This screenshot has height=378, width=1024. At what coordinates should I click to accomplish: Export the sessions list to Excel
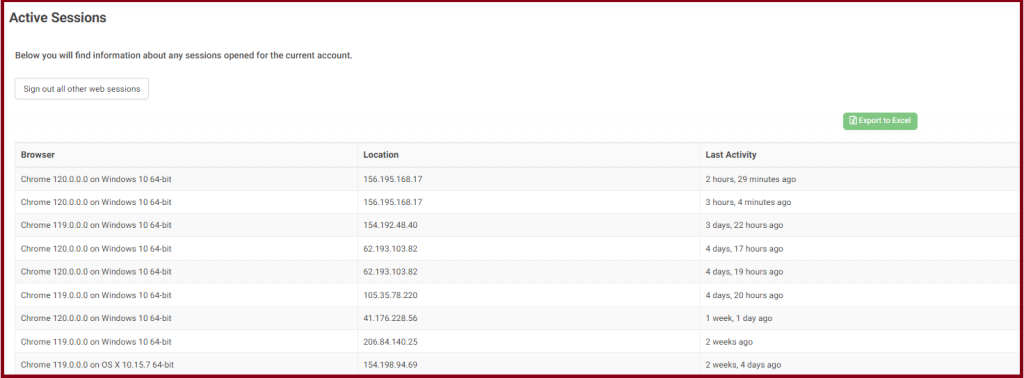[880, 121]
